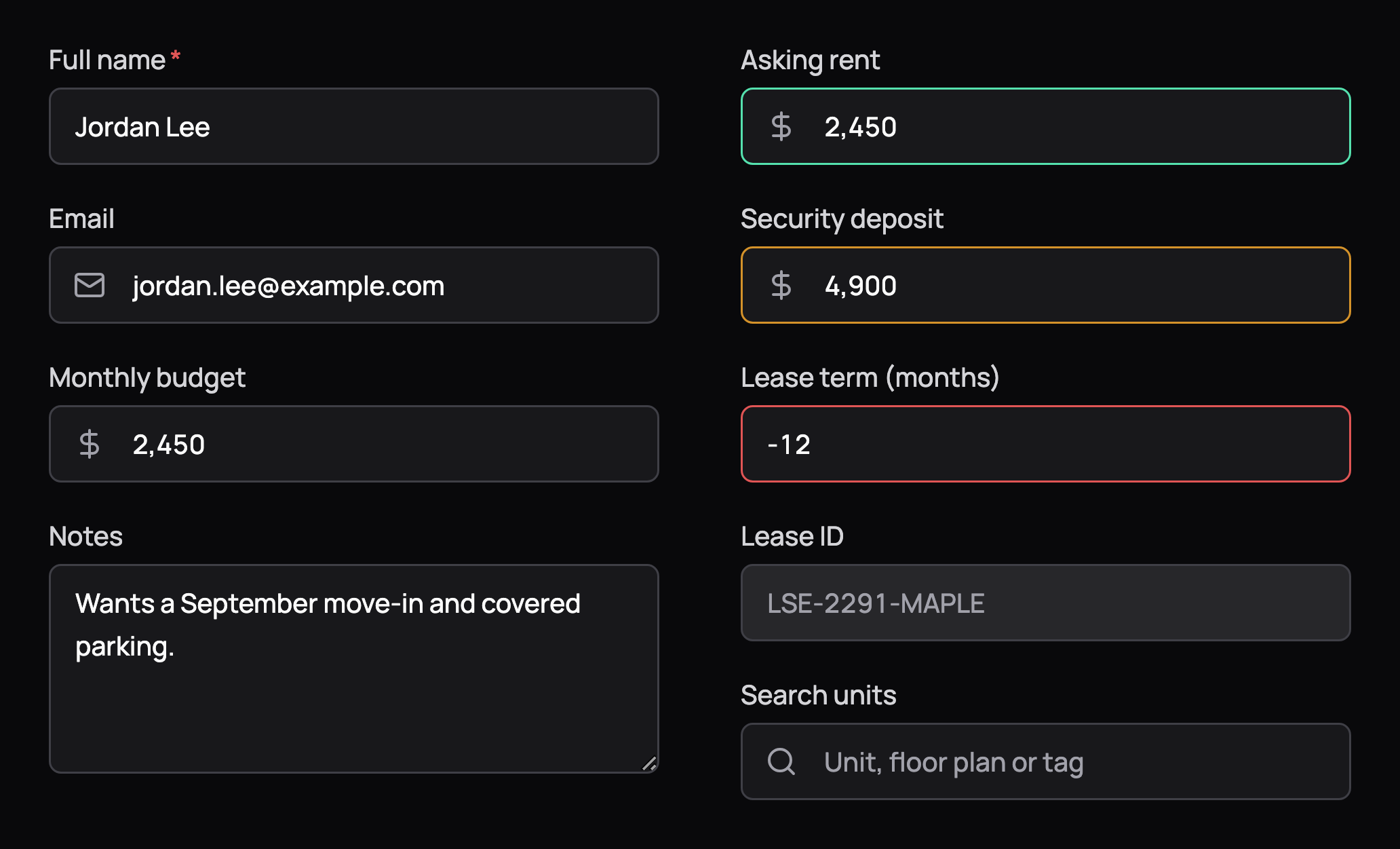
Task: Select the Asking rent field
Action: tap(1045, 126)
